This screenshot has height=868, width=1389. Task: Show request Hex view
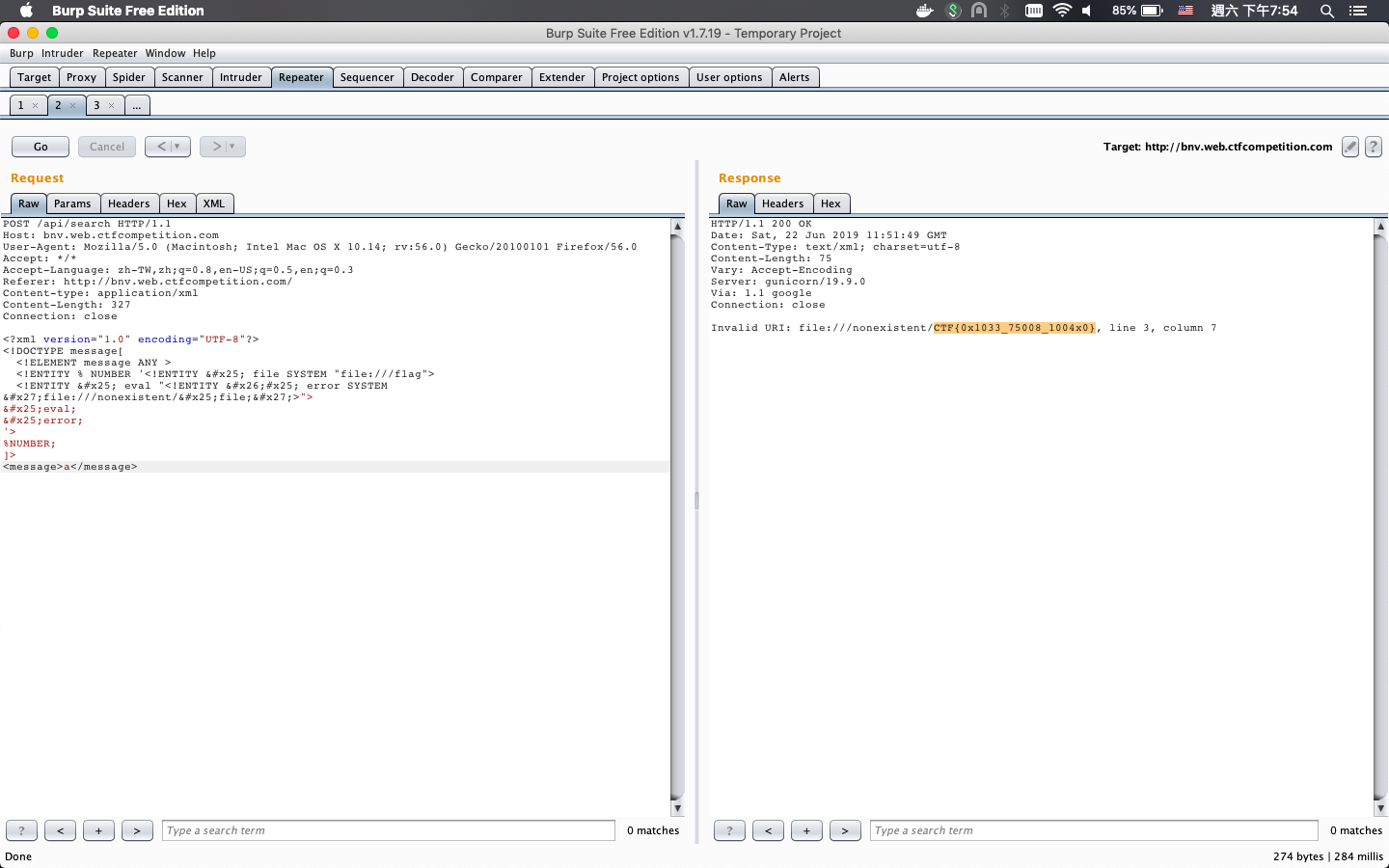pyautogui.click(x=177, y=203)
